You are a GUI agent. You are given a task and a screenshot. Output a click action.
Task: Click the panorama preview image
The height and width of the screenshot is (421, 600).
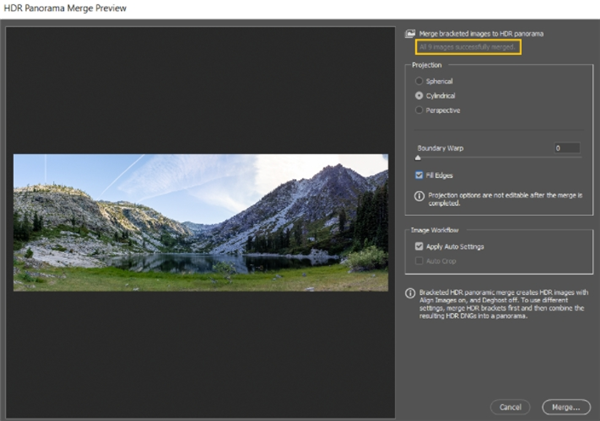point(200,222)
